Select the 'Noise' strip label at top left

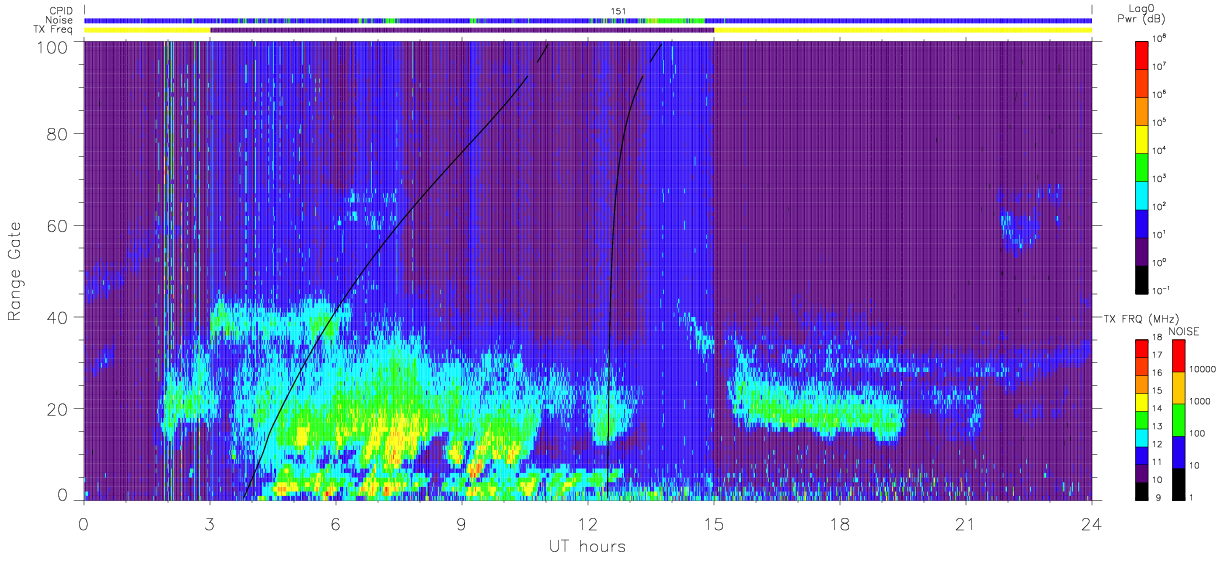61,20
